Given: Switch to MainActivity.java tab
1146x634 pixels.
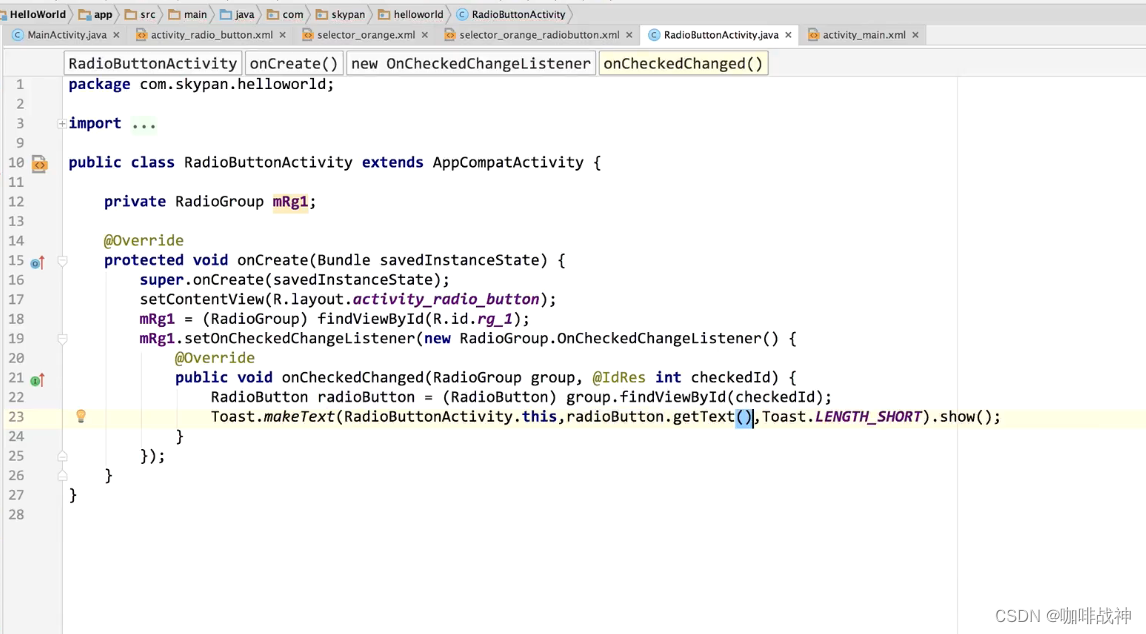Looking at the screenshot, I should (x=67, y=35).
